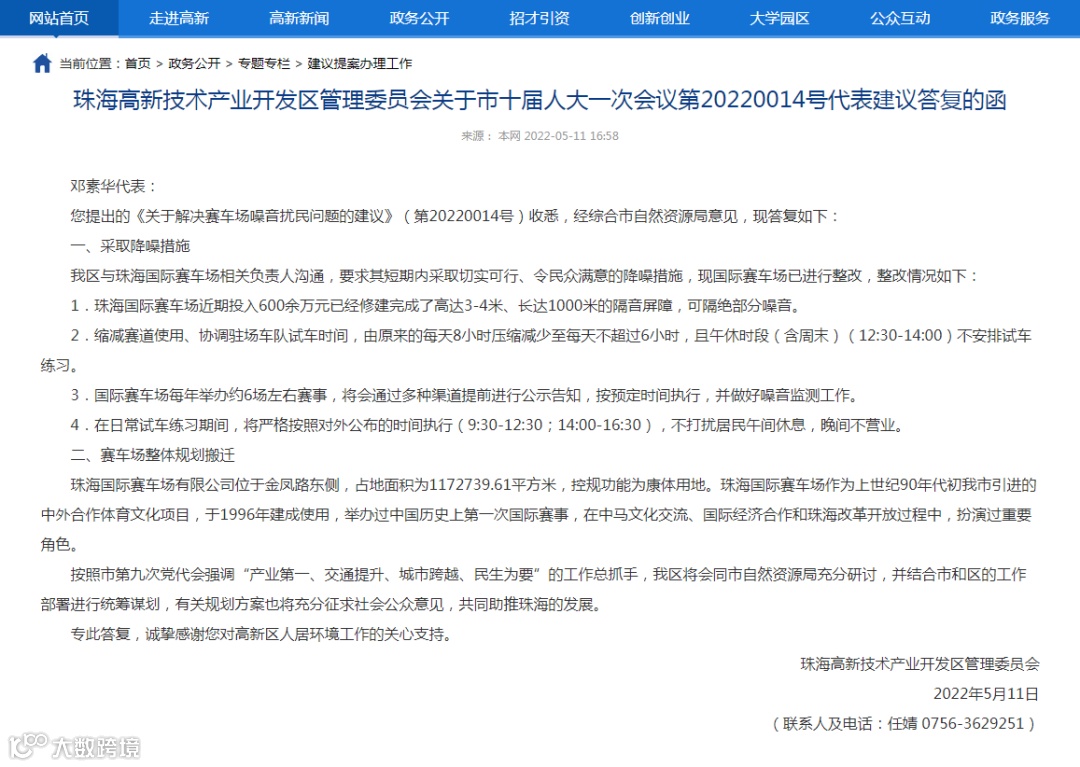
Task: Open the 政务服务 navigation item
Action: click(1020, 18)
